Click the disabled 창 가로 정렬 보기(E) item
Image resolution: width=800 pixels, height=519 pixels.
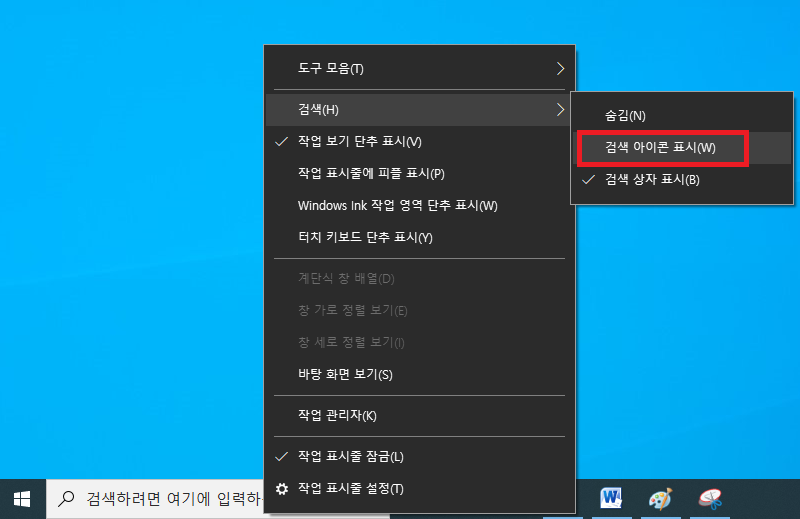419,310
